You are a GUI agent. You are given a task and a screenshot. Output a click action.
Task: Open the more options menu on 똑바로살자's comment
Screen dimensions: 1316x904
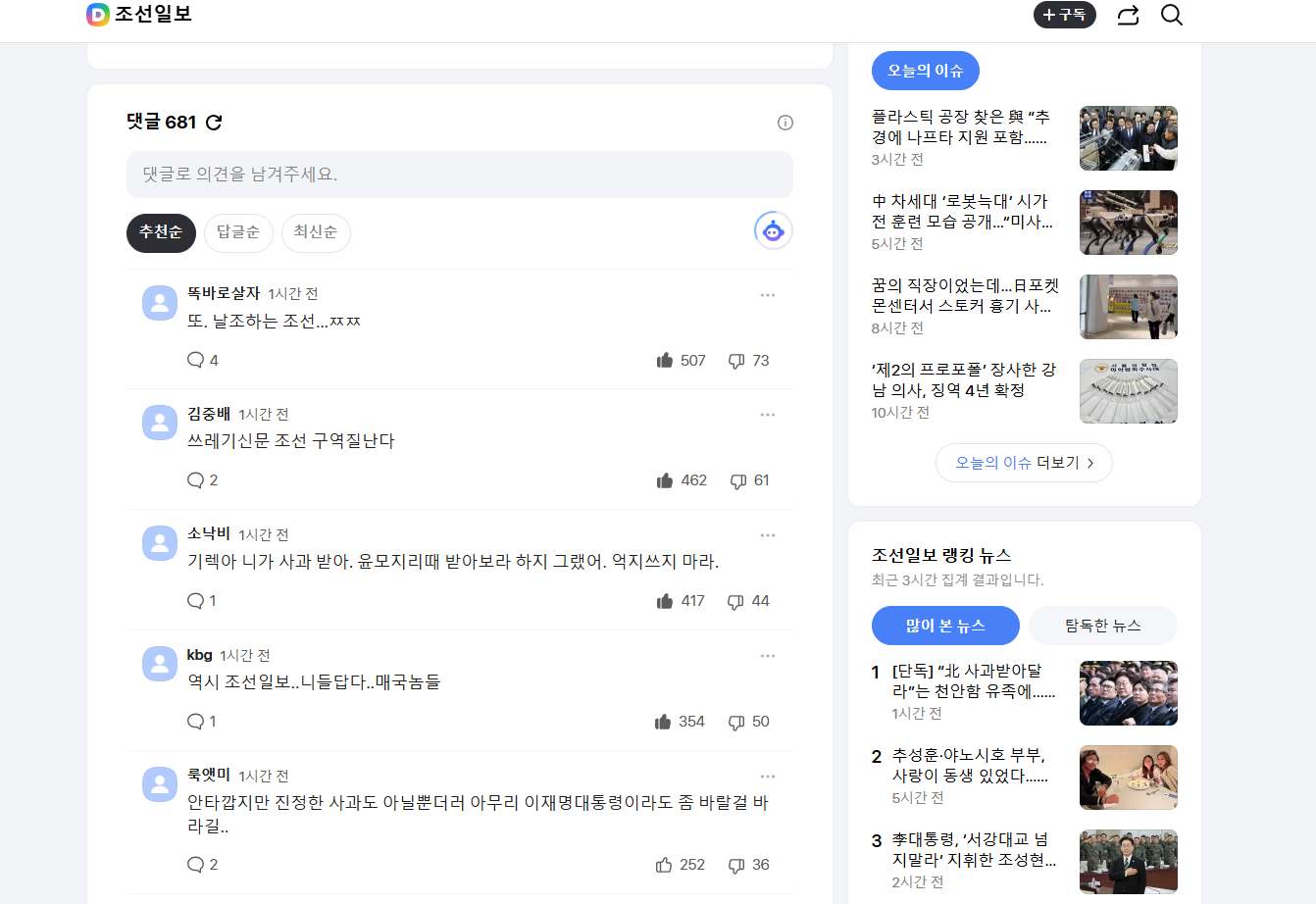click(x=768, y=294)
